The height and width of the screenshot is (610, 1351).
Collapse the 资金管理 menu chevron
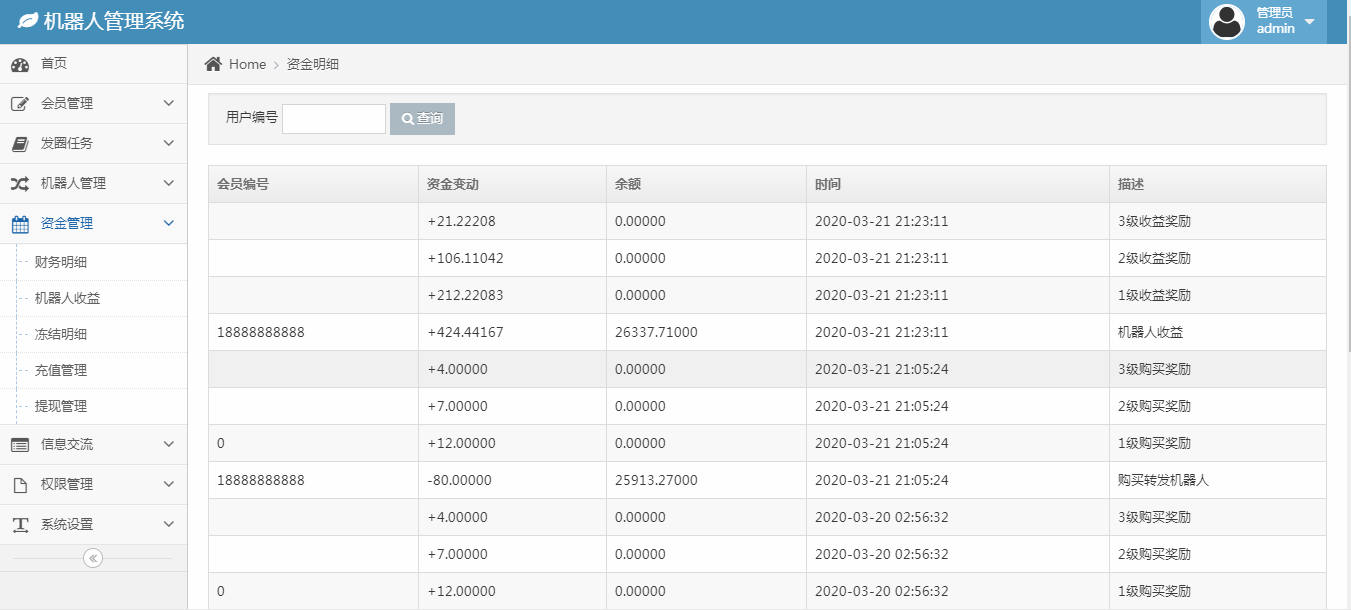pyautogui.click(x=168, y=223)
